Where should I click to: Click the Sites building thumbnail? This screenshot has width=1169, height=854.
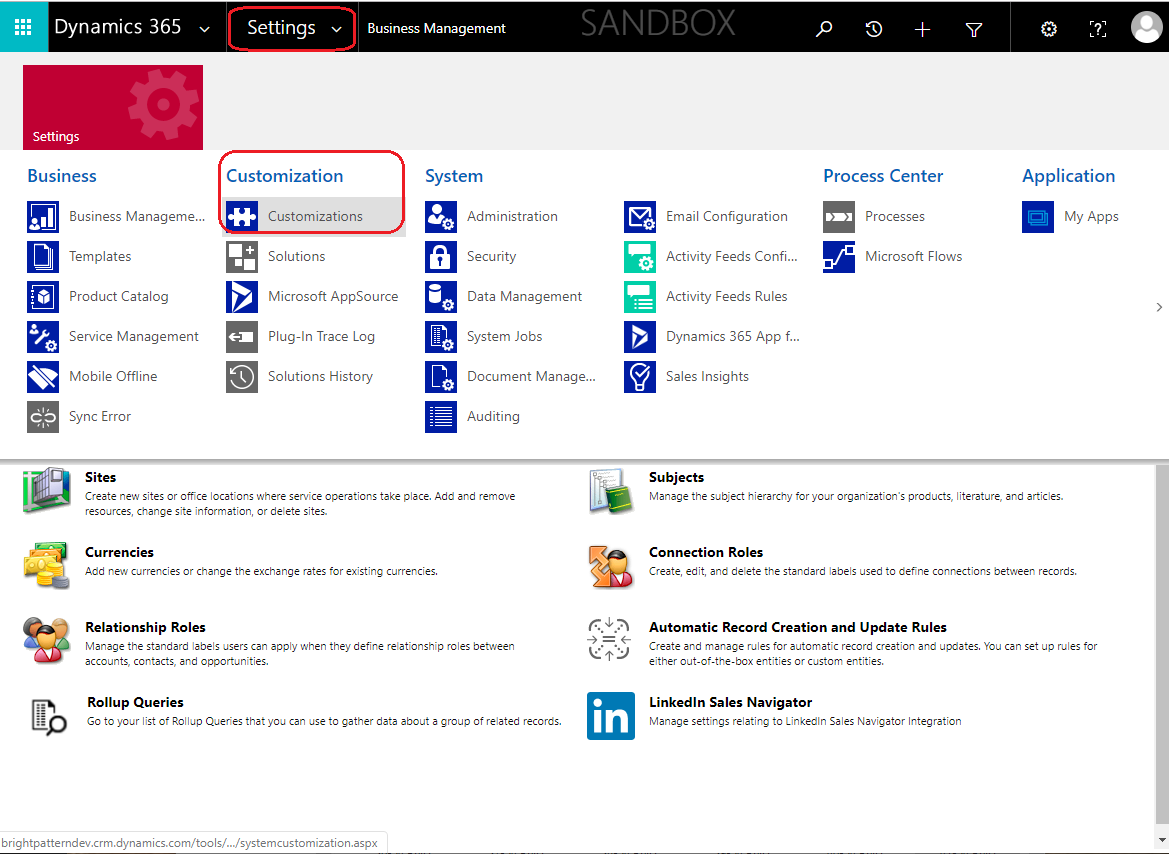click(46, 490)
